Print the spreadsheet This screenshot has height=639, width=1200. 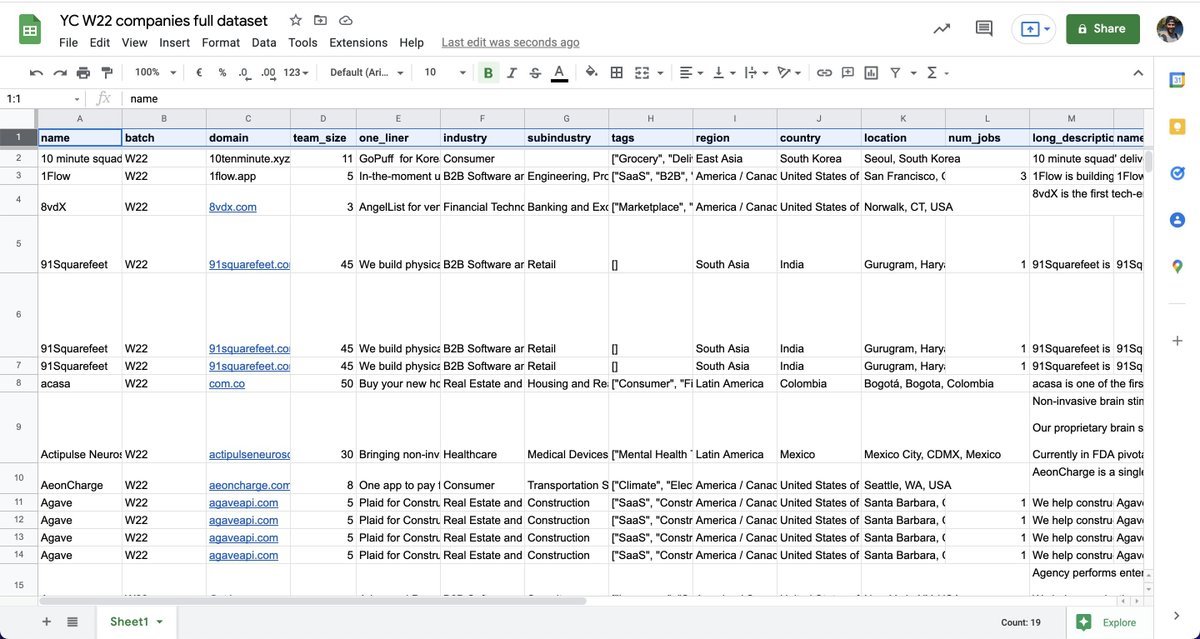pos(83,72)
